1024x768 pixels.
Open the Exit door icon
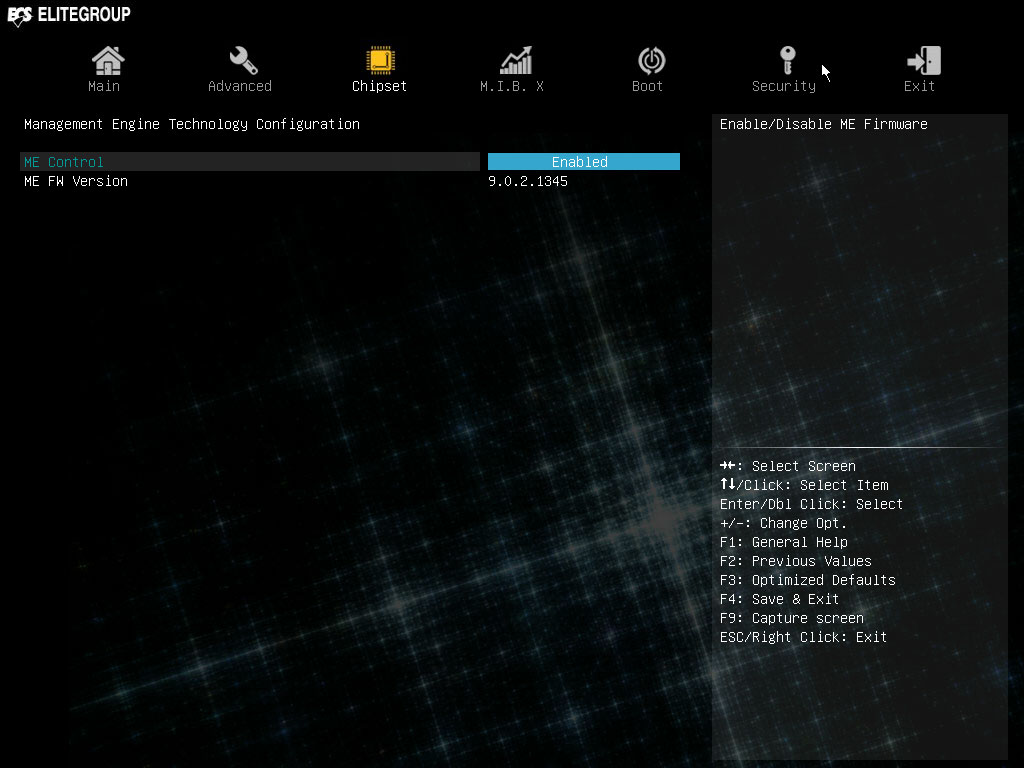click(x=923, y=61)
